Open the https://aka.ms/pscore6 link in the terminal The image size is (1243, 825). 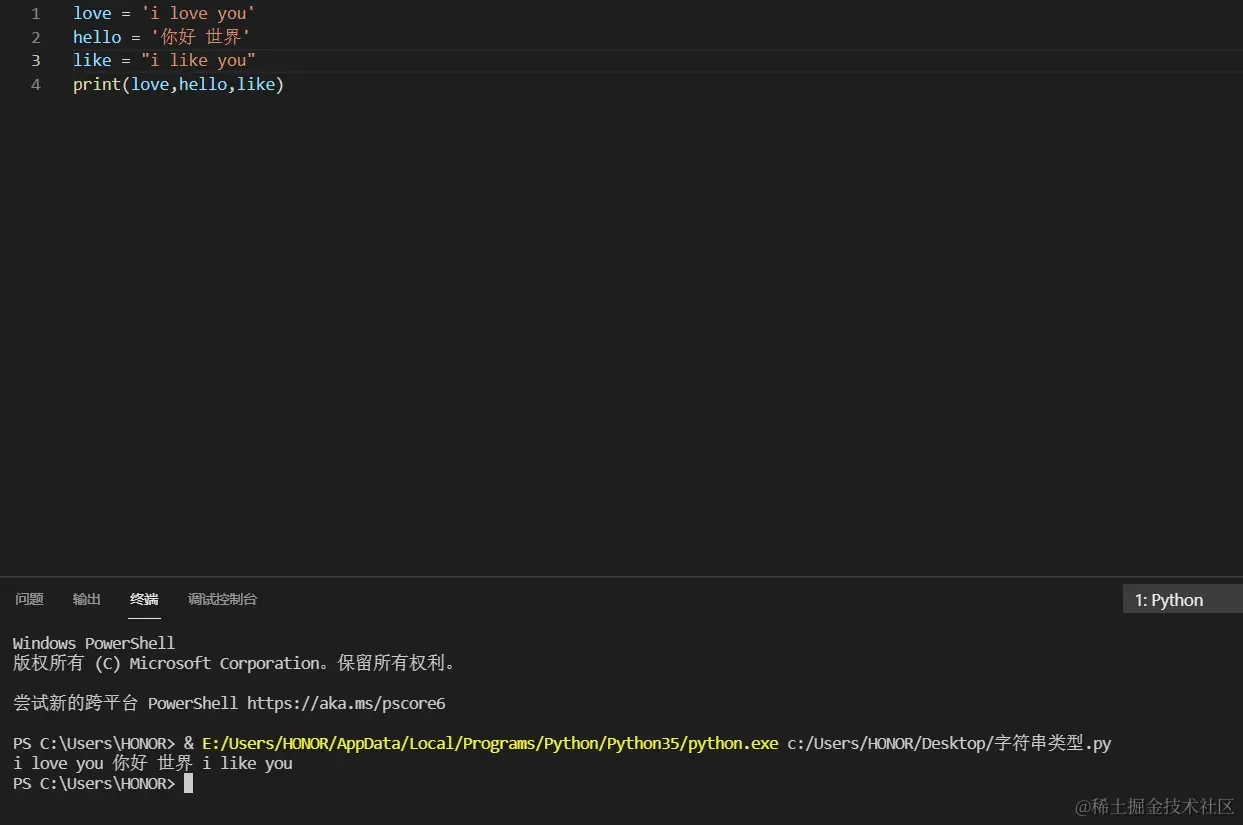pyautogui.click(x=346, y=703)
